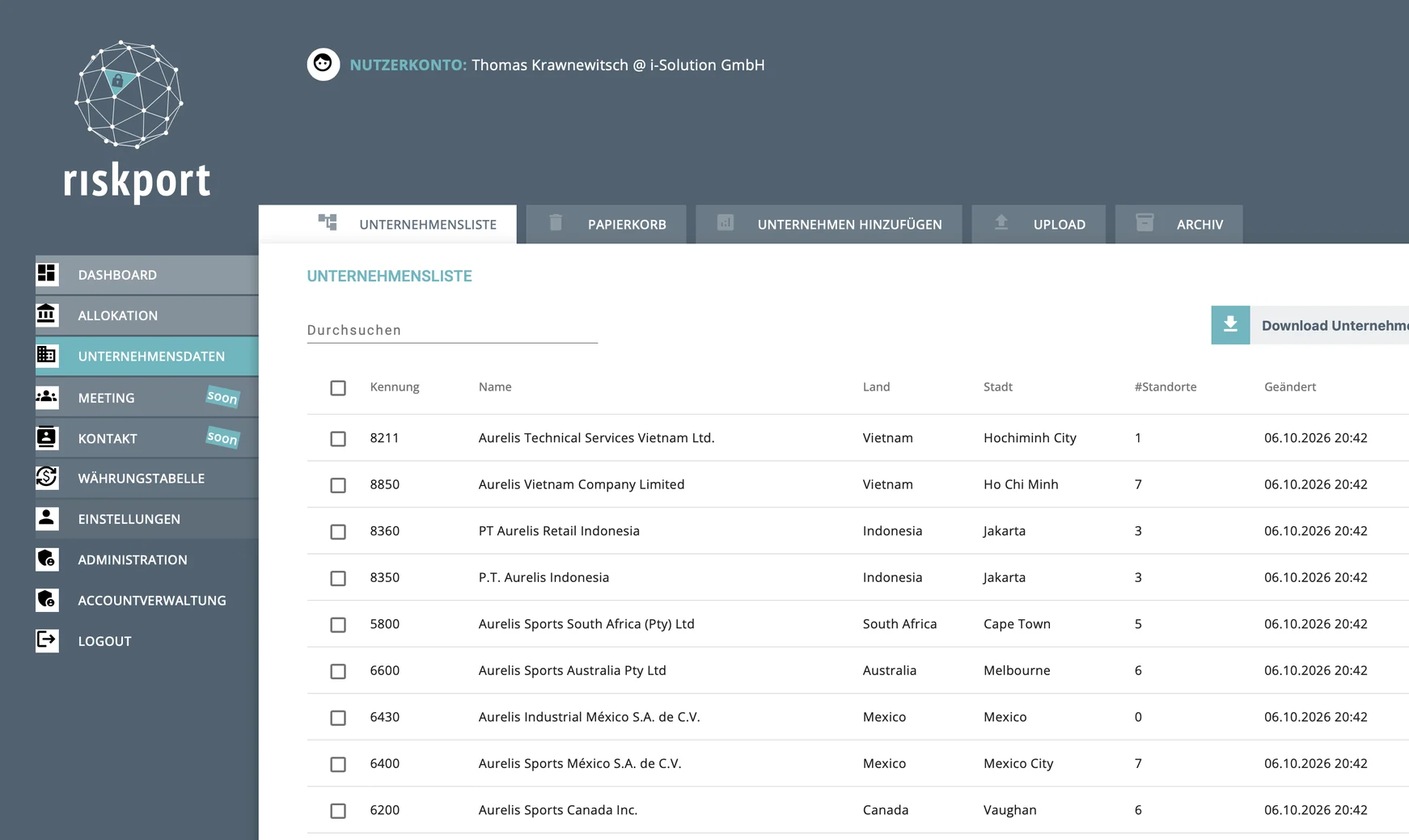Image resolution: width=1409 pixels, height=840 pixels.
Task: Sort by the #Standorte column header
Action: point(1166,386)
